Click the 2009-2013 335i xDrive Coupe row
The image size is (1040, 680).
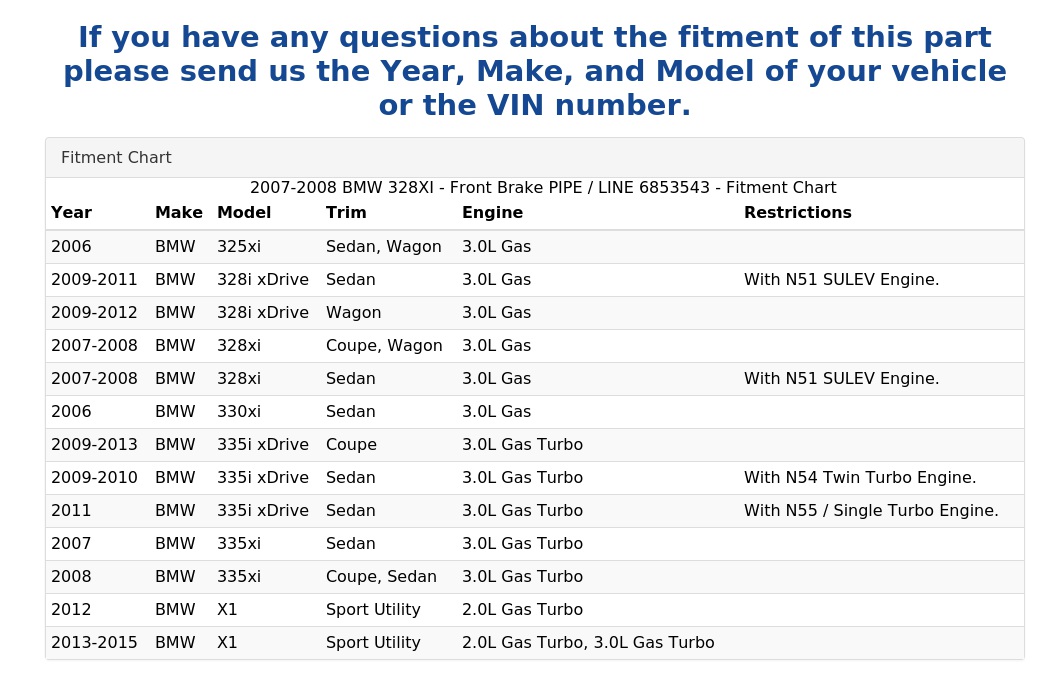tap(535, 445)
